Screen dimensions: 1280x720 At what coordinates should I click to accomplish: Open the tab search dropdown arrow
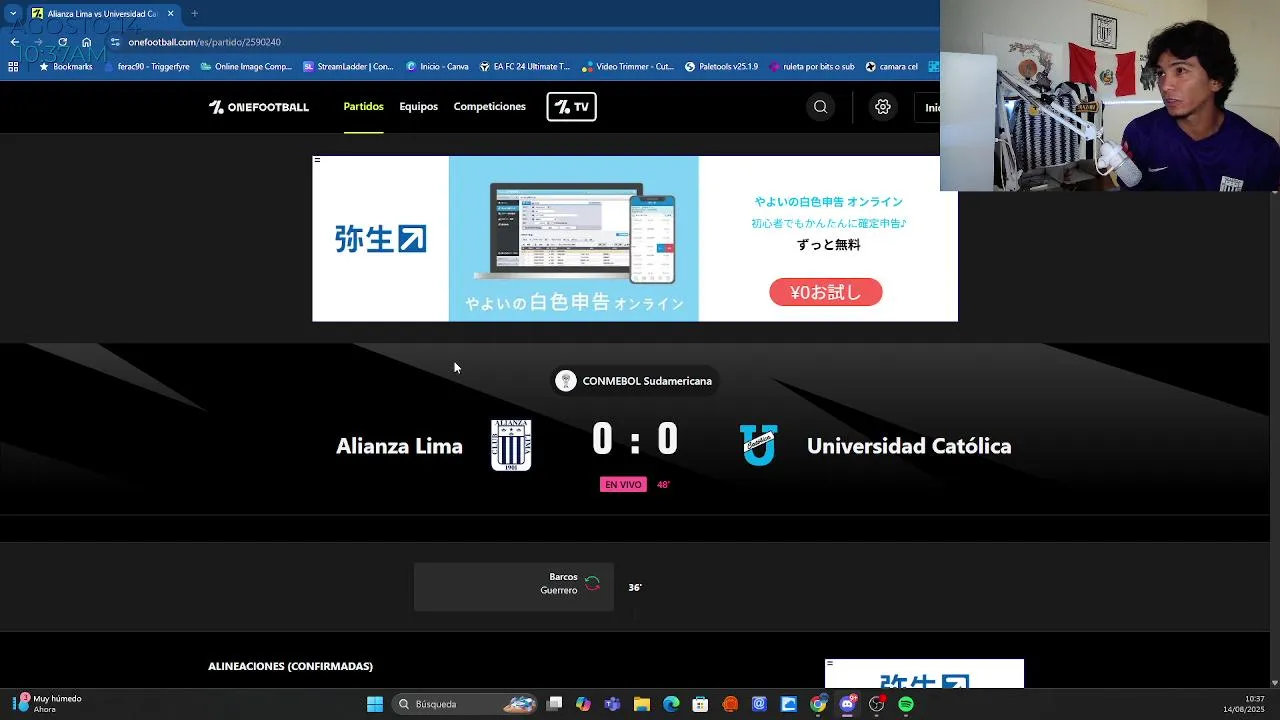[13, 14]
